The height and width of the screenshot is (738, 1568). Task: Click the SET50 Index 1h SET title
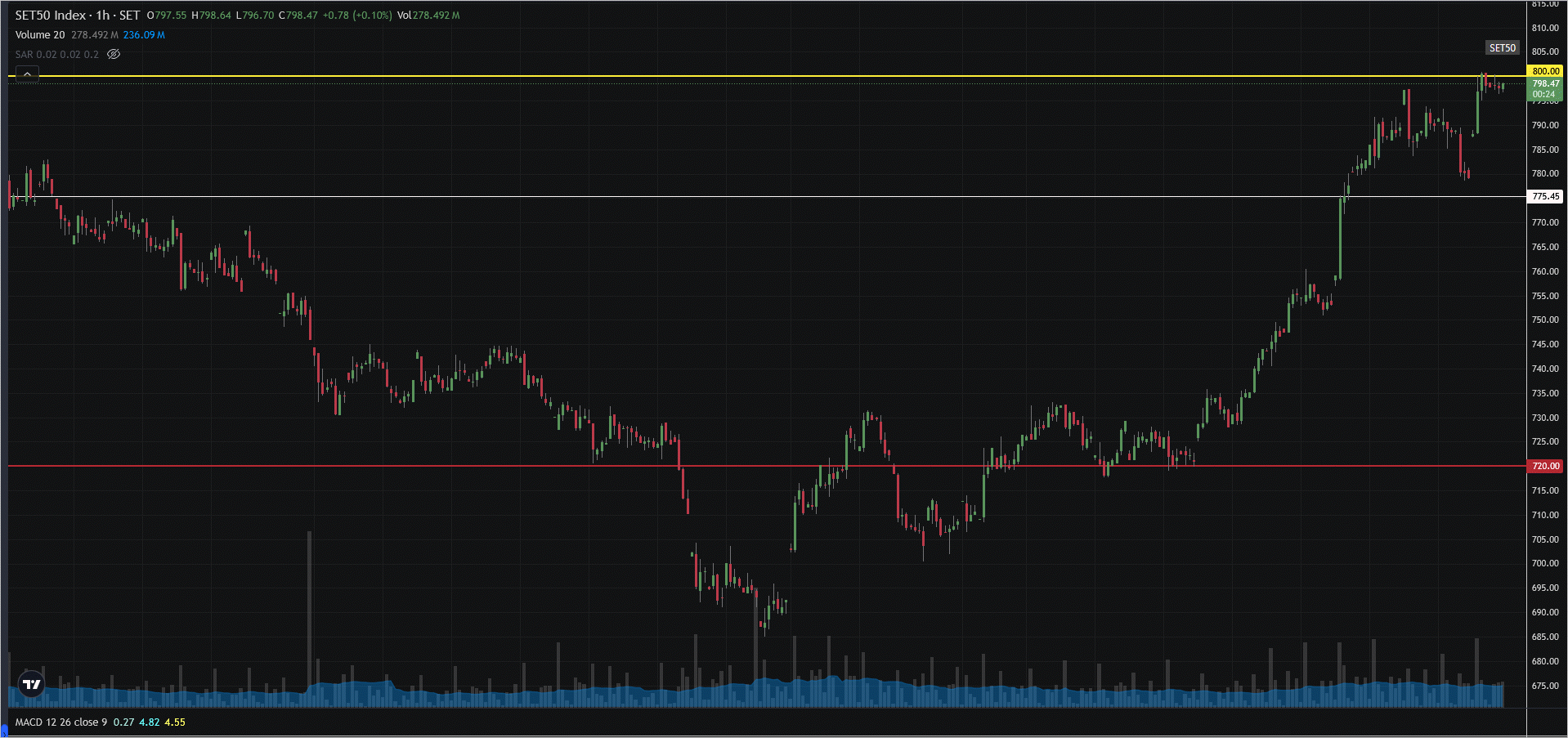(x=78, y=16)
